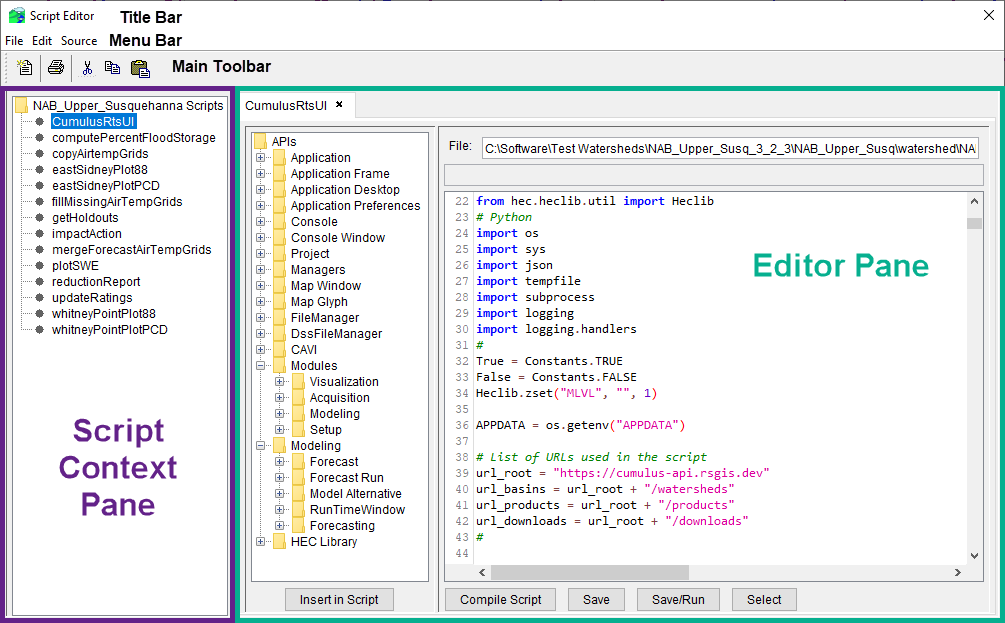Click the APIs root folder icon
Image resolution: width=1005 pixels, height=623 pixels.
click(260, 141)
